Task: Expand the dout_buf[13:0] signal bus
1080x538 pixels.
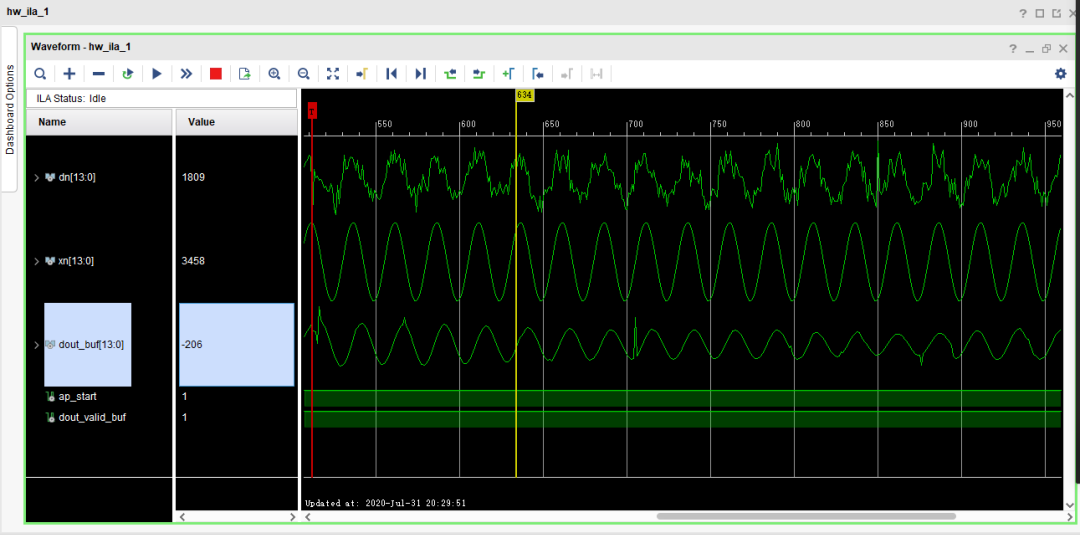Action: 37,345
